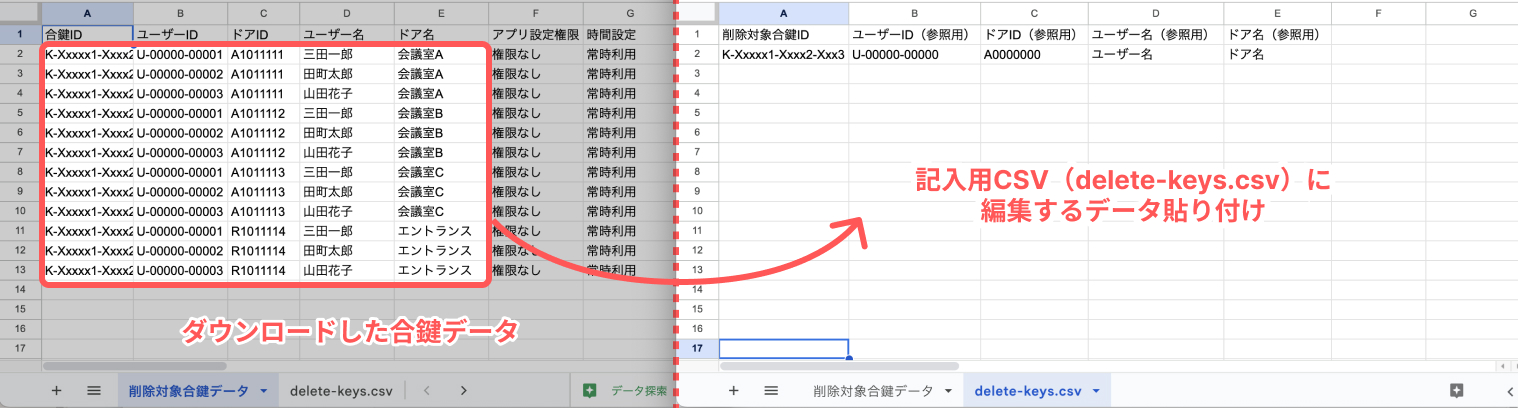The height and width of the screenshot is (408, 1518).
Task: Open dropdown on 削除対象合鍵データ tab in right spreadsheet
Action: (x=947, y=391)
